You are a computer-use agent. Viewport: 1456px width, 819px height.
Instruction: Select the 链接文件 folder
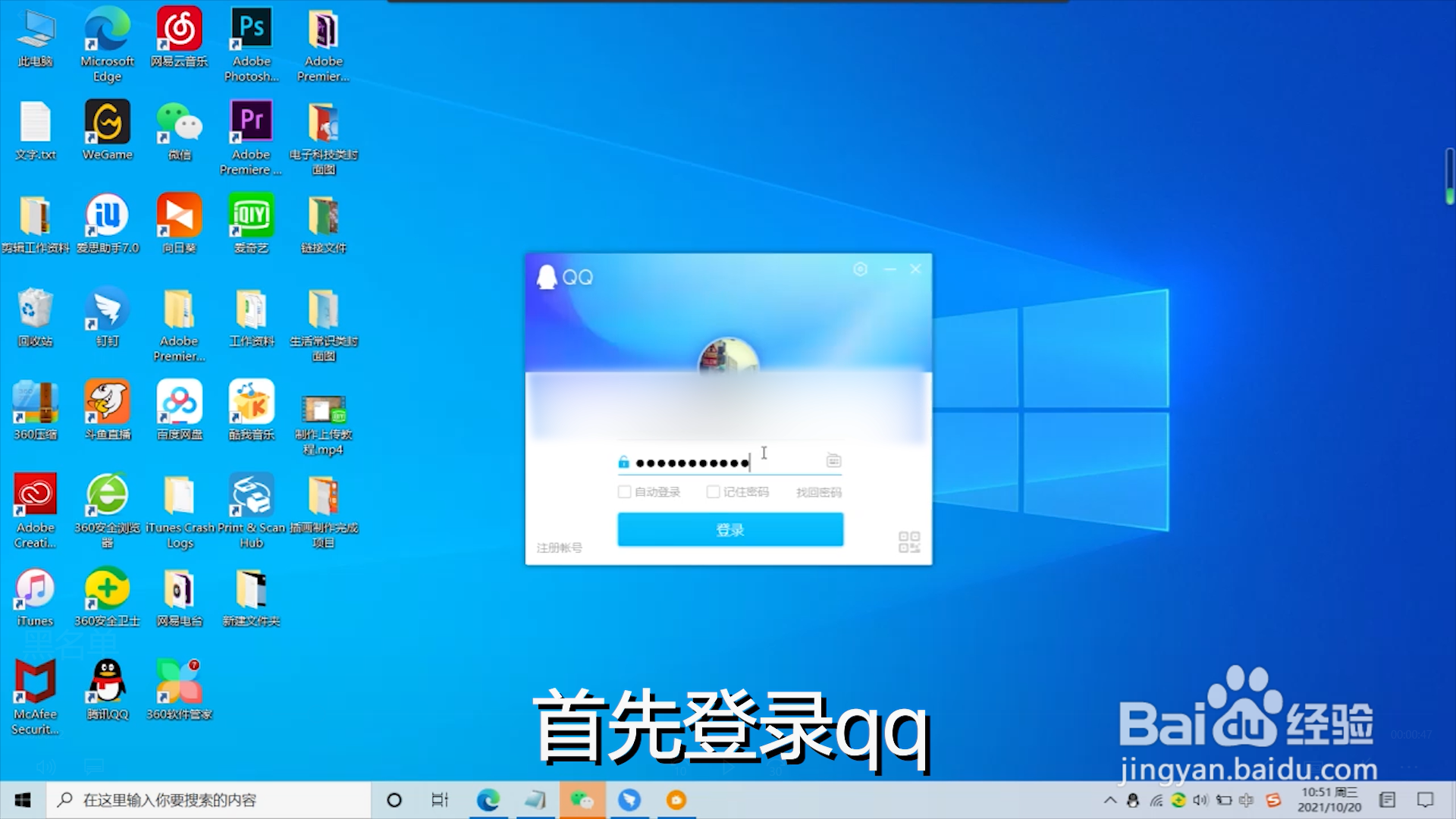point(323,224)
